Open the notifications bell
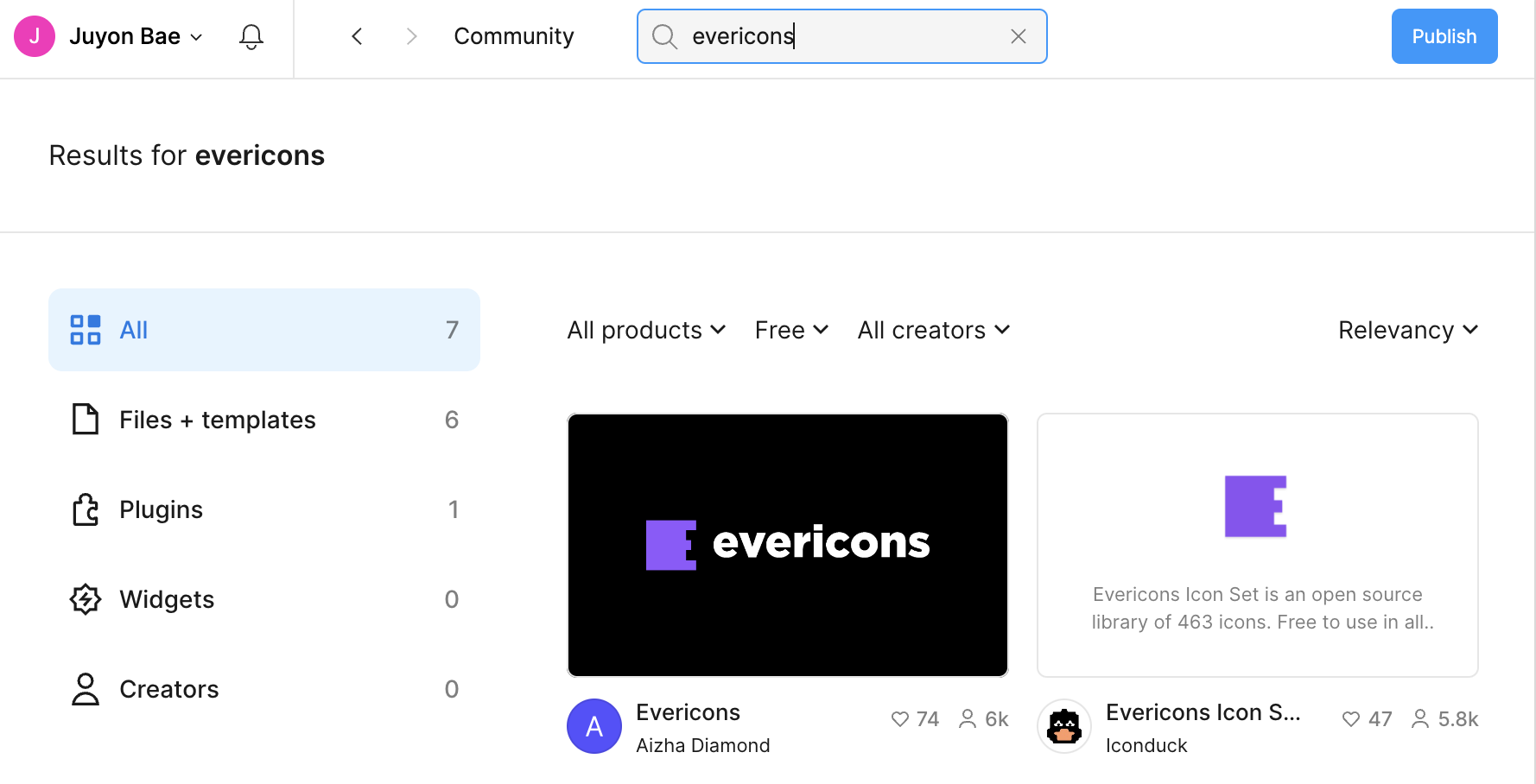Screen dimensions: 1536x784 click(x=251, y=36)
